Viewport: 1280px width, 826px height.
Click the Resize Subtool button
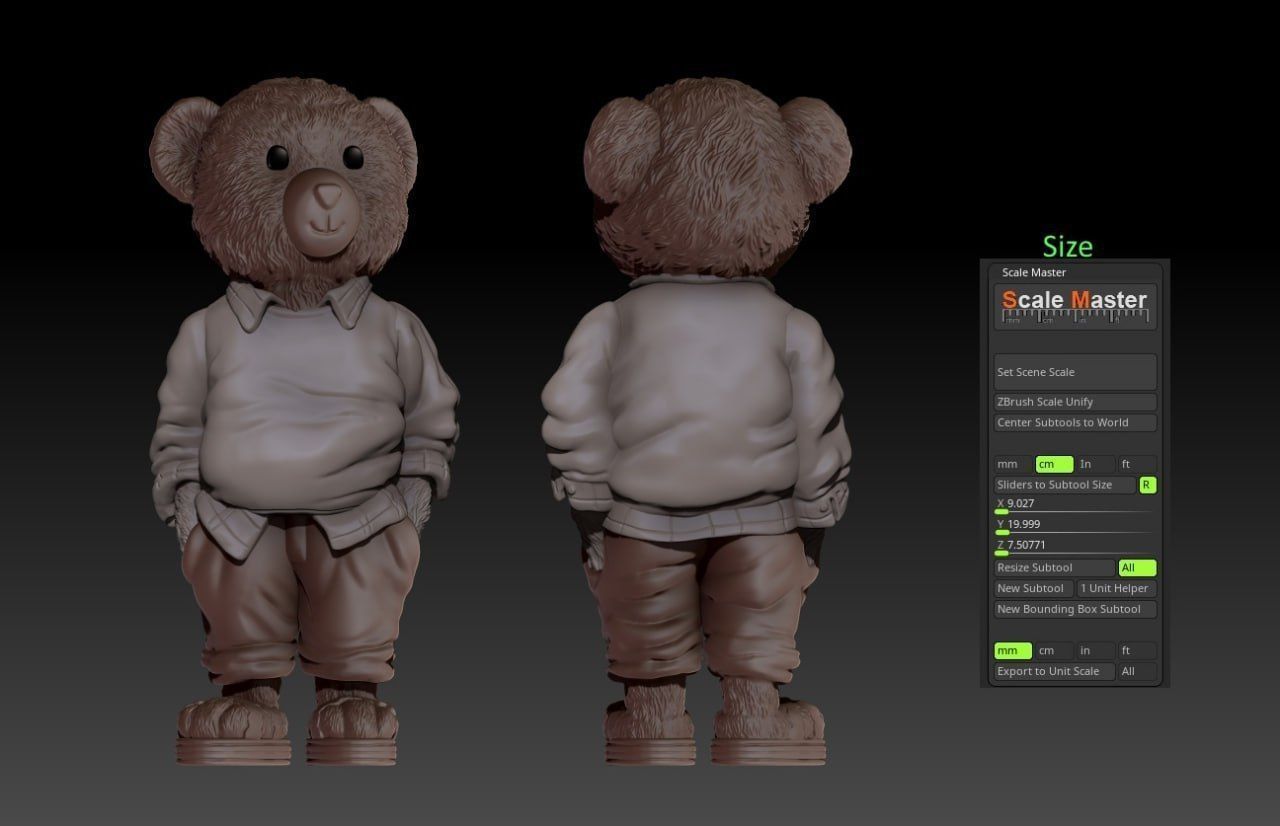coord(1055,568)
